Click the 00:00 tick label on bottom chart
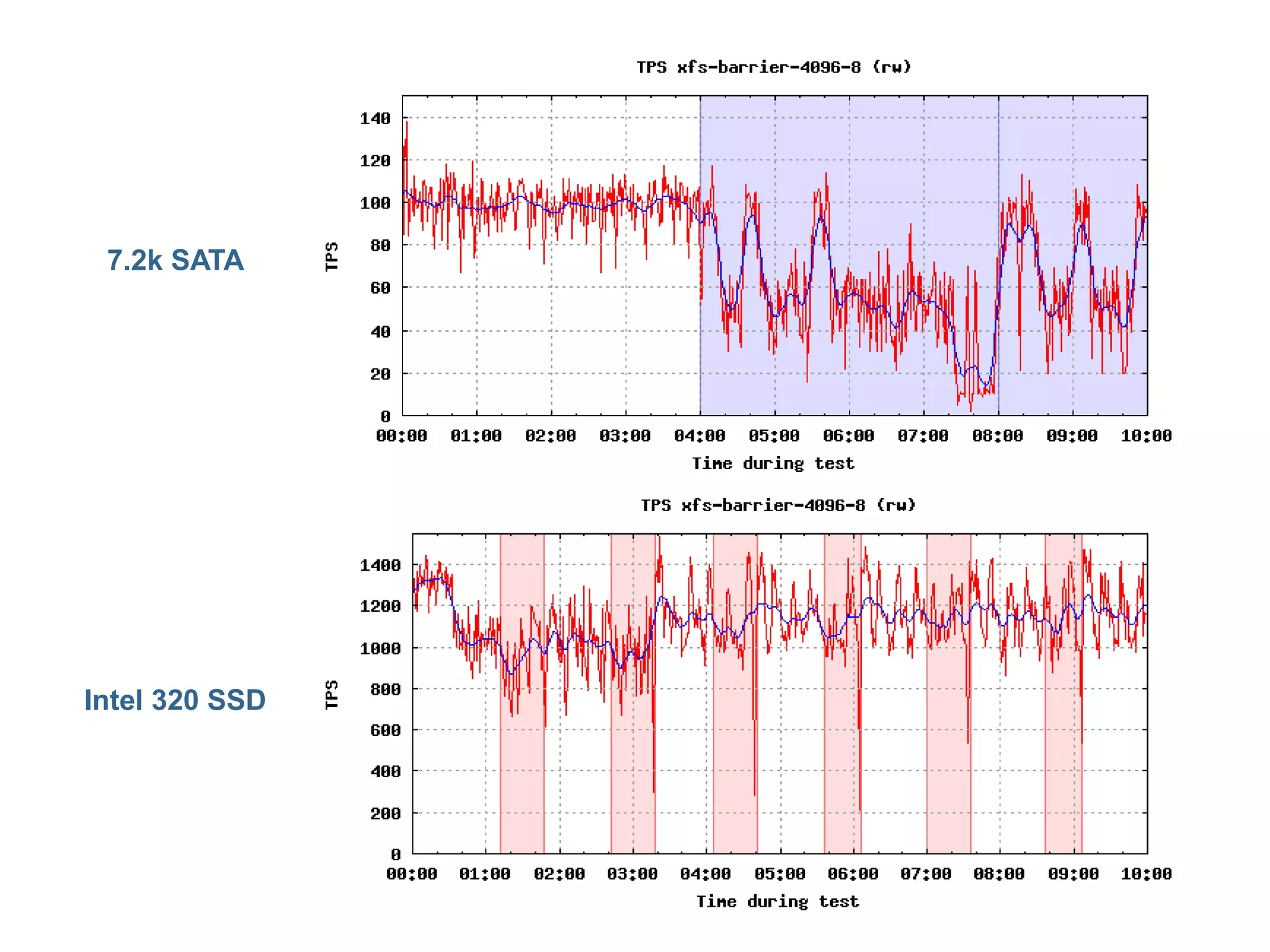Viewport: 1270px width, 952px height. [412, 874]
